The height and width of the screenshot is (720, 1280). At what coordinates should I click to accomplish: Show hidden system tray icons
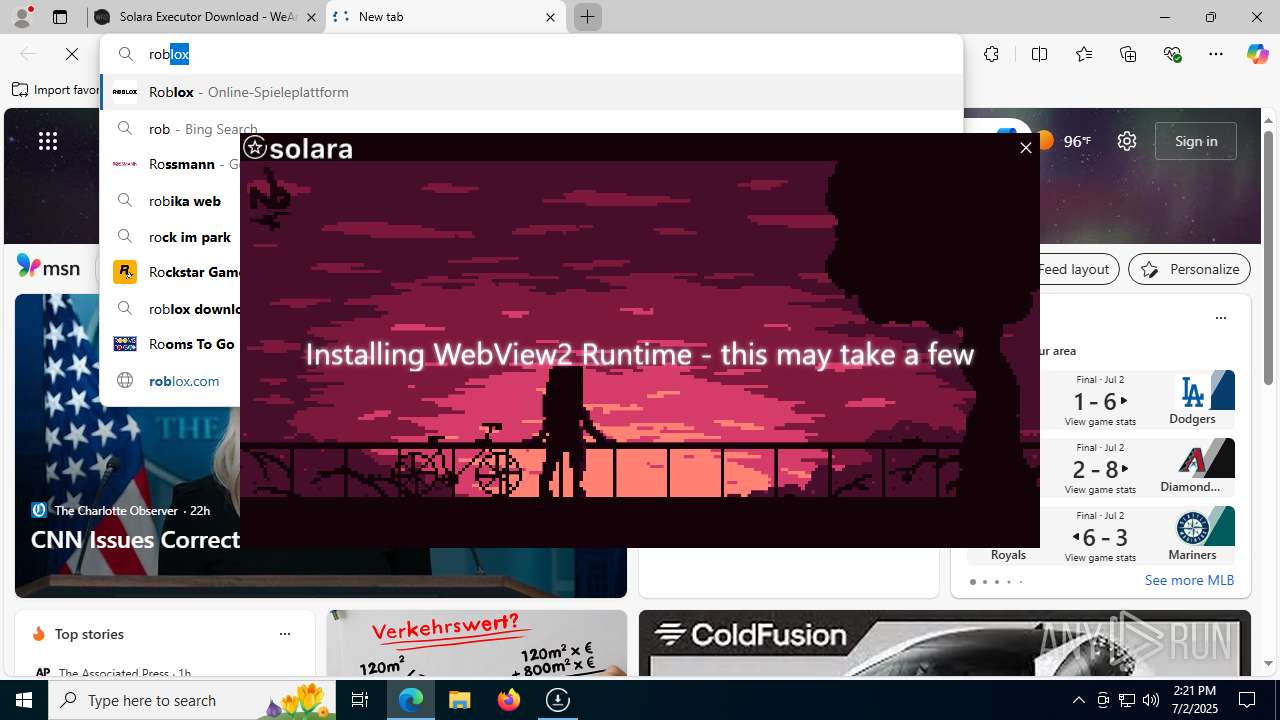1078,700
